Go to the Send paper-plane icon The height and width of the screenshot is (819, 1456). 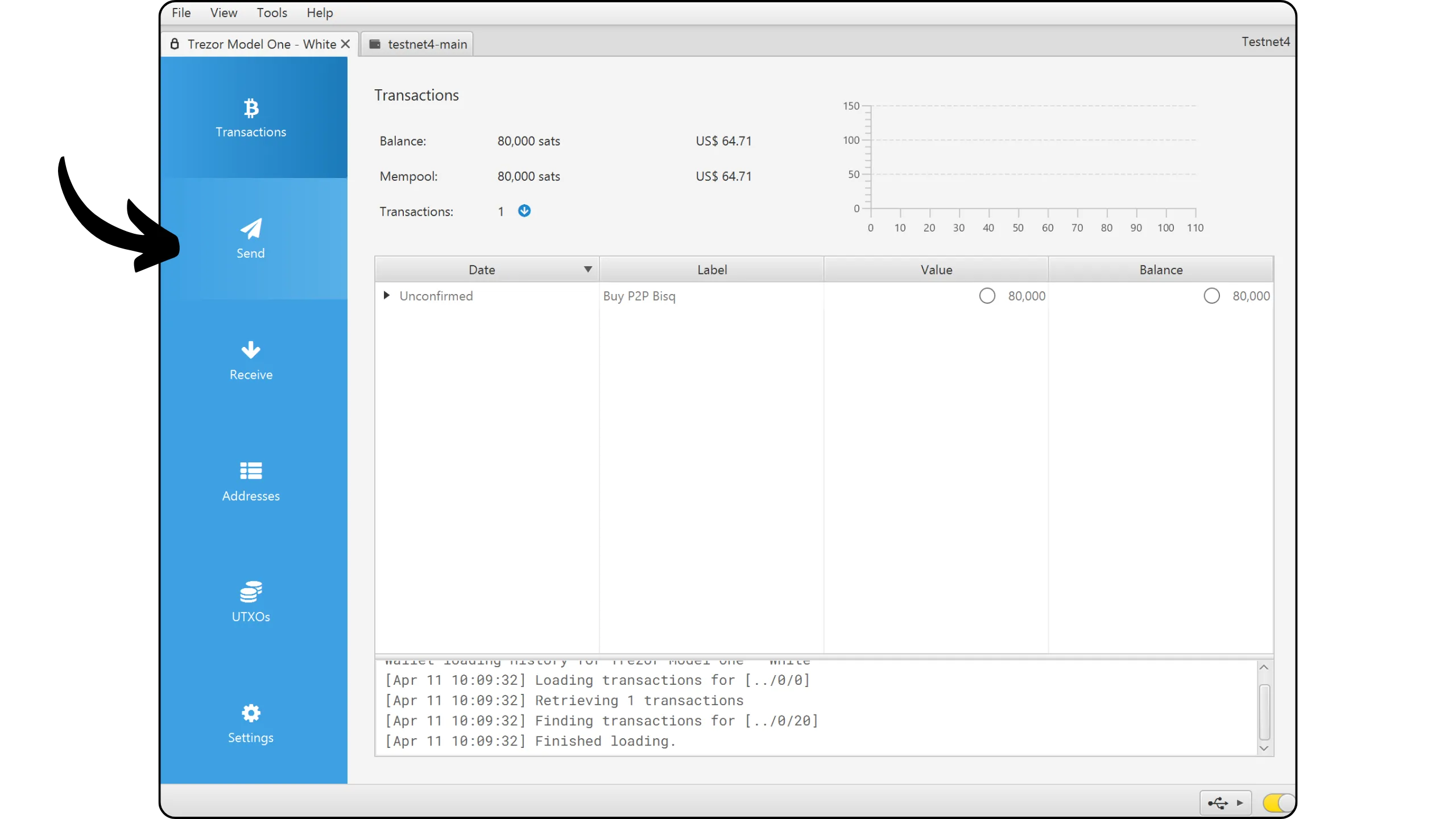click(x=251, y=229)
